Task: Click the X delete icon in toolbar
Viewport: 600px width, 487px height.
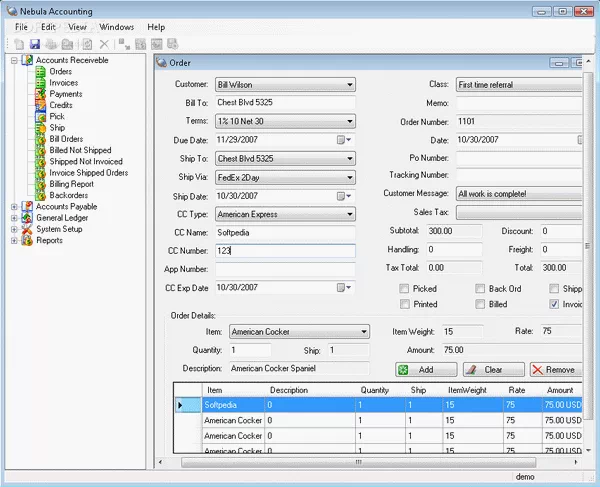Action: (x=104, y=44)
